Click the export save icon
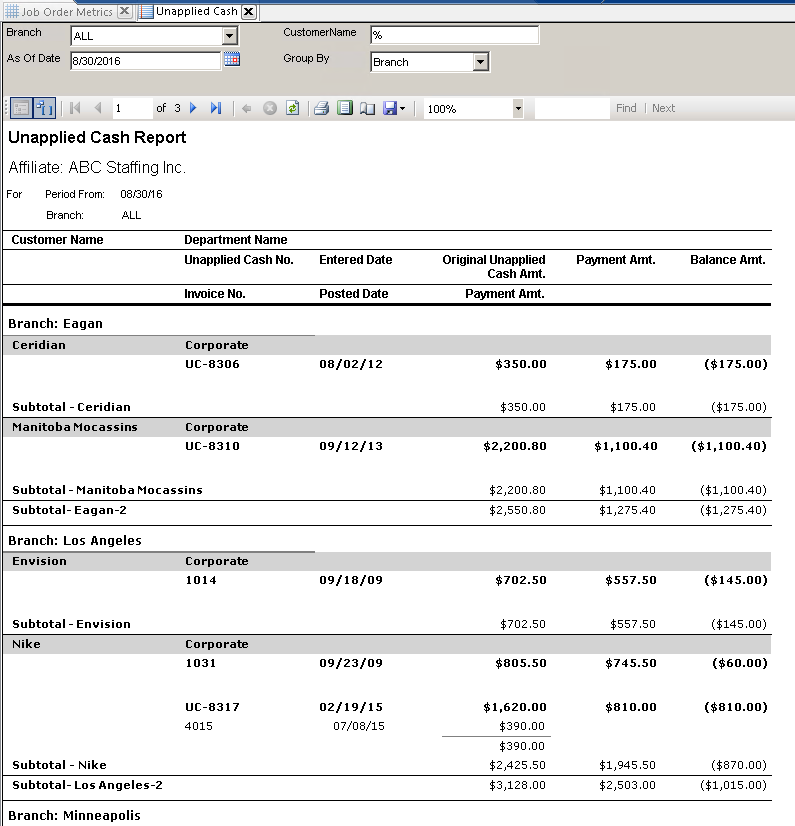 tap(389, 108)
